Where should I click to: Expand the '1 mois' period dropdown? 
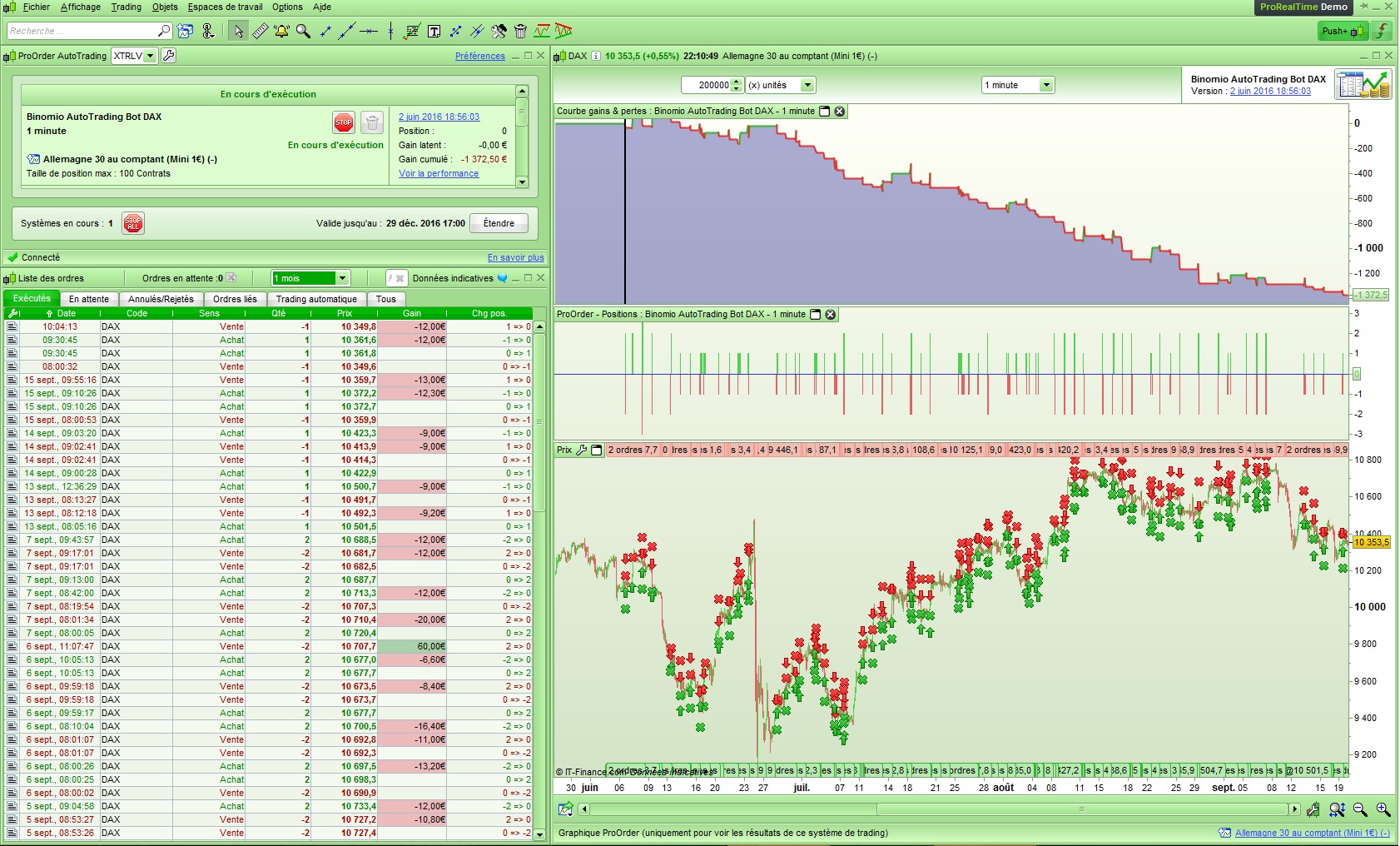(342, 278)
